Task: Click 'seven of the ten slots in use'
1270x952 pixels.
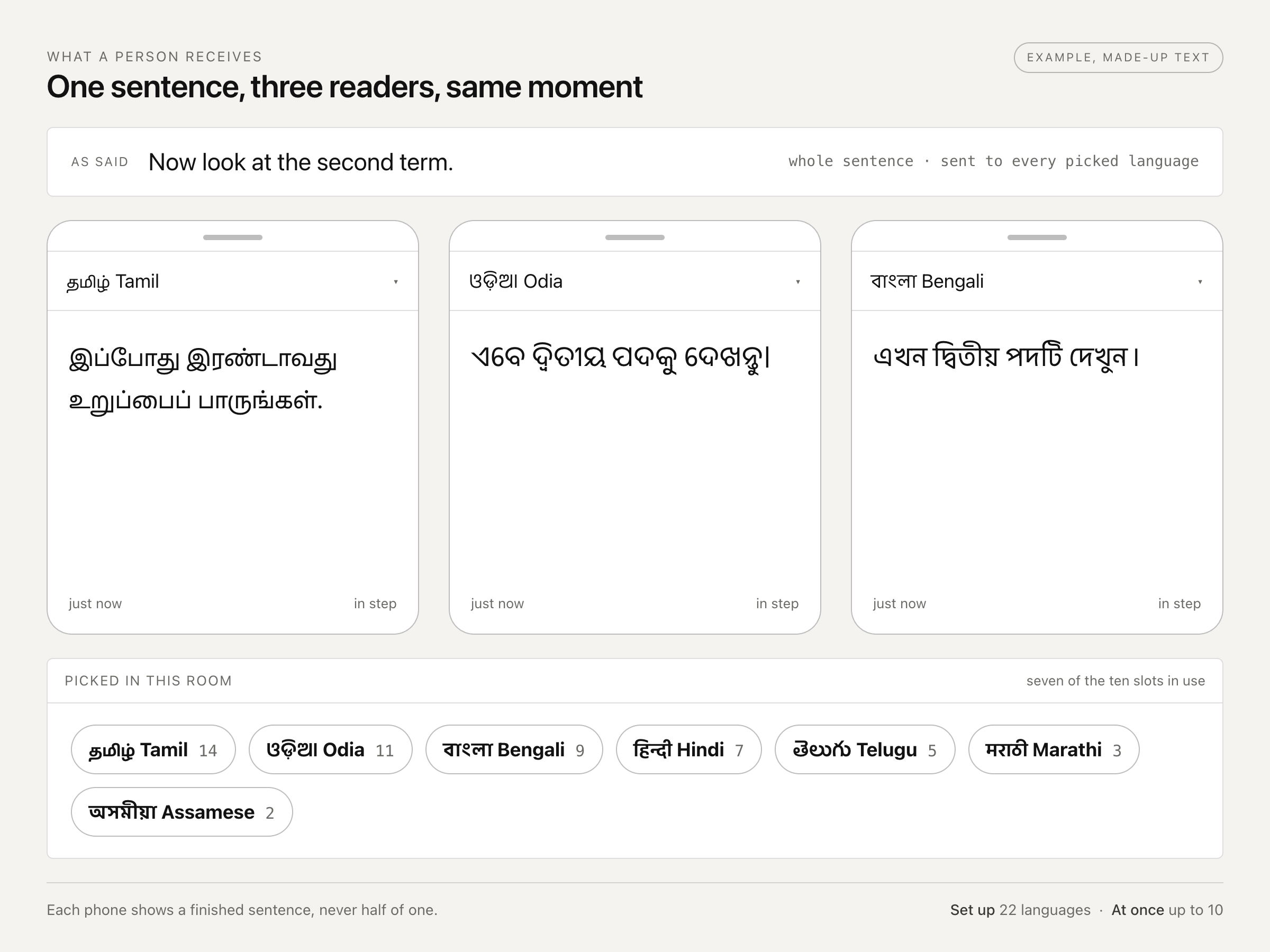Action: [1115, 681]
